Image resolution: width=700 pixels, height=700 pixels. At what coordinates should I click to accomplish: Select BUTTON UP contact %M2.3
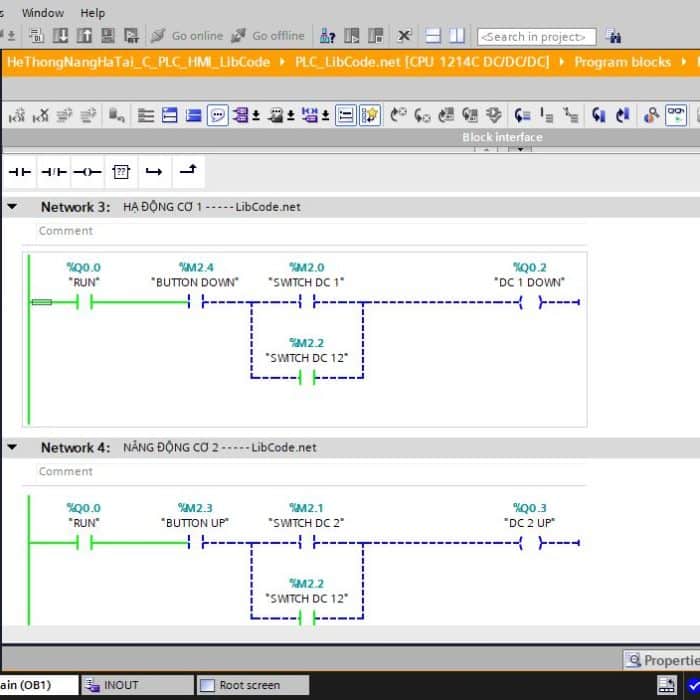coord(196,543)
